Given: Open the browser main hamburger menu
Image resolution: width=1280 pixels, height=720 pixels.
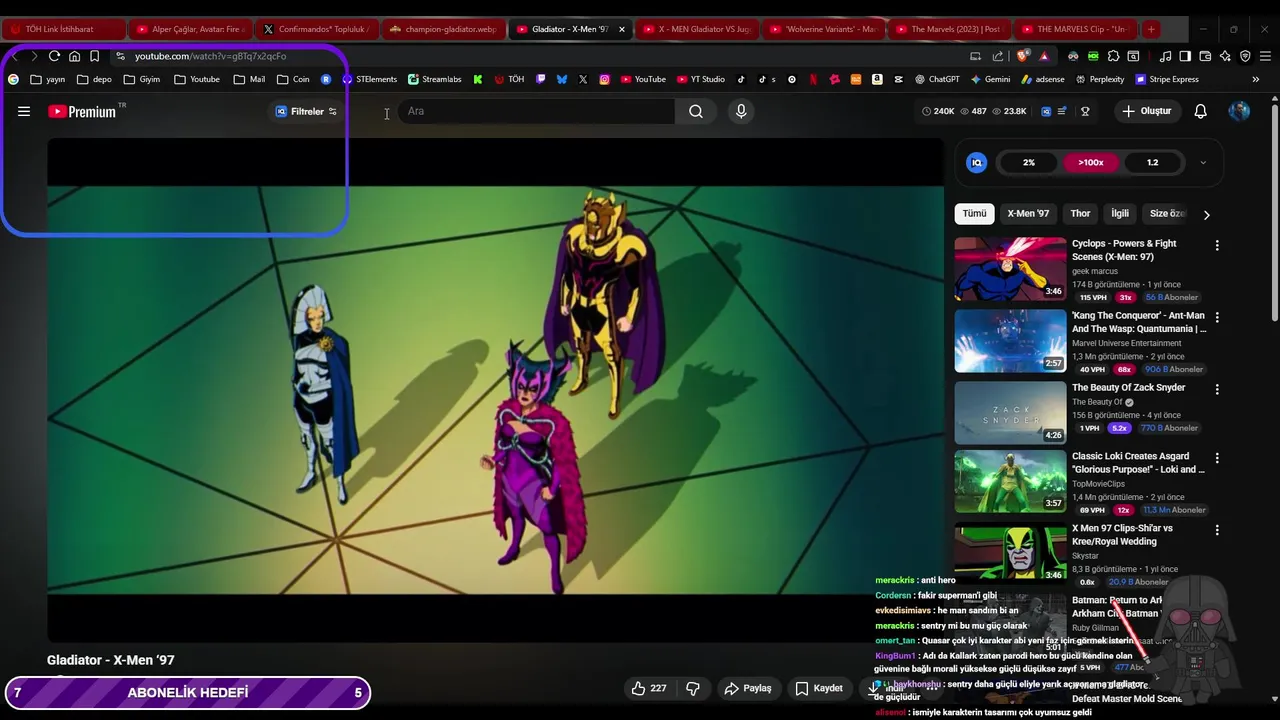Looking at the screenshot, I should 1265,56.
